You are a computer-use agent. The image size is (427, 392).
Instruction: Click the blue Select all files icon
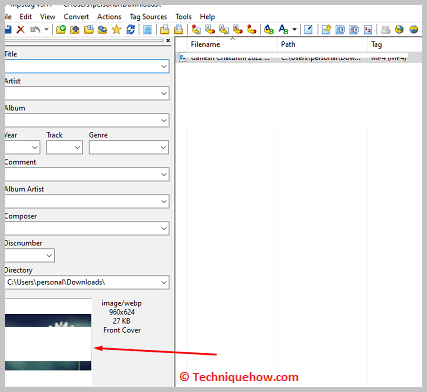pos(147,30)
